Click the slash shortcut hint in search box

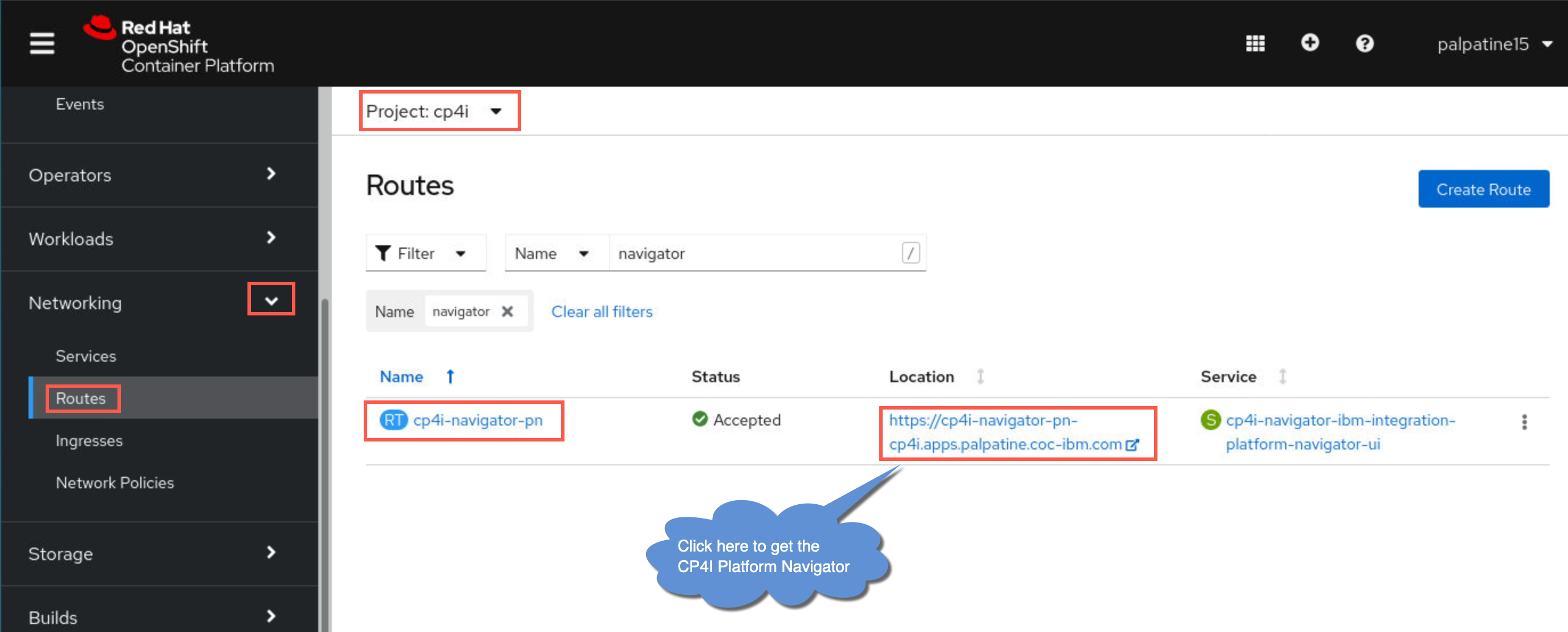click(910, 253)
